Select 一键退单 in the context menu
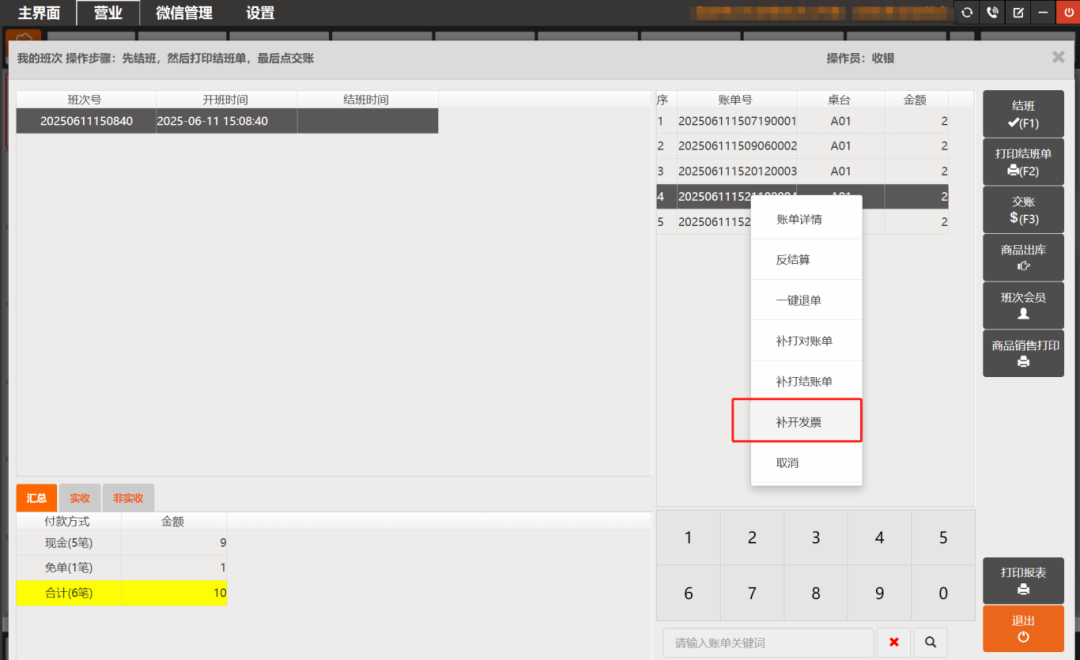The image size is (1080, 660). click(x=798, y=300)
